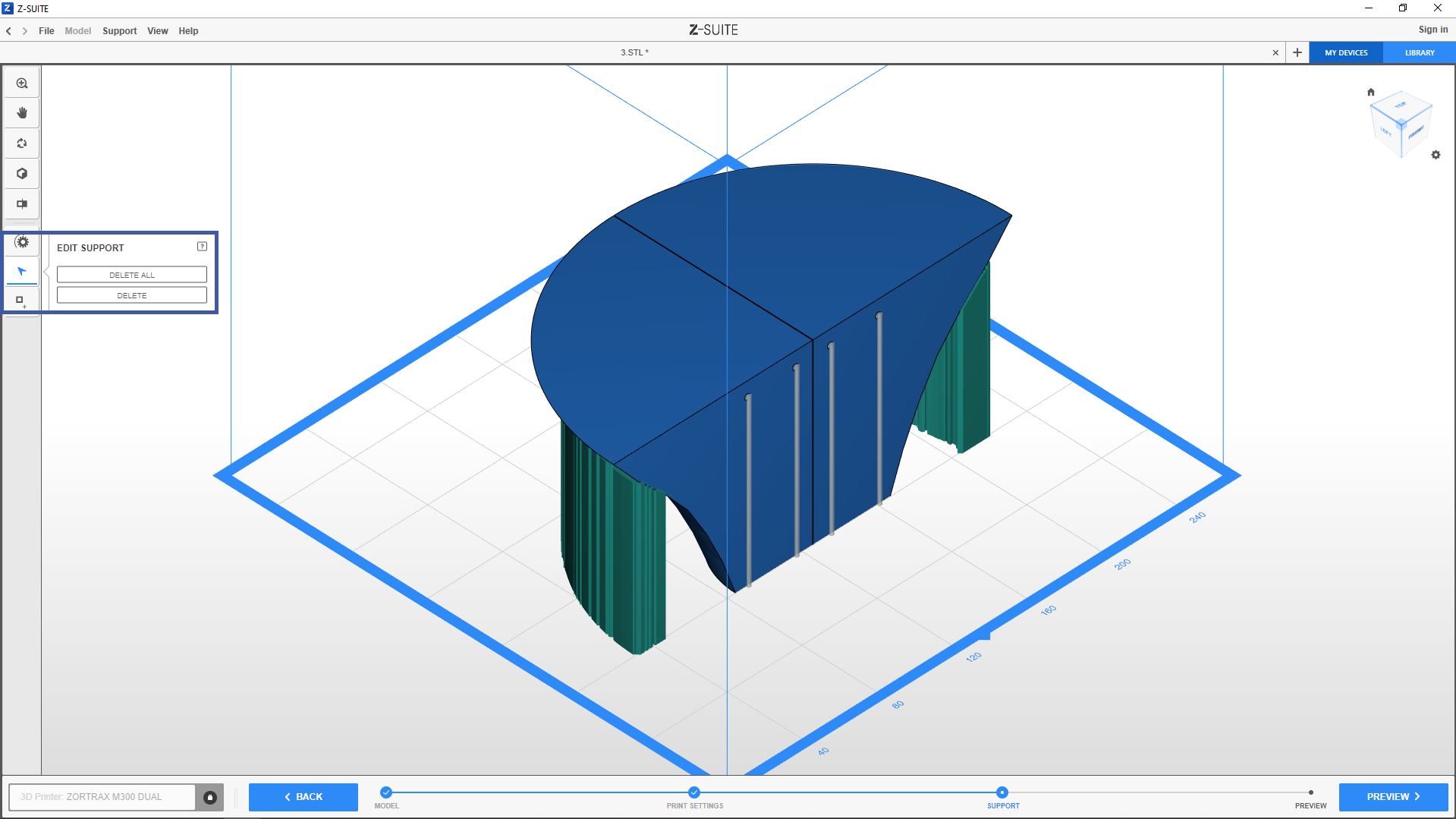Select the zoom magnifier tool
1456x819 pixels.
[x=22, y=83]
